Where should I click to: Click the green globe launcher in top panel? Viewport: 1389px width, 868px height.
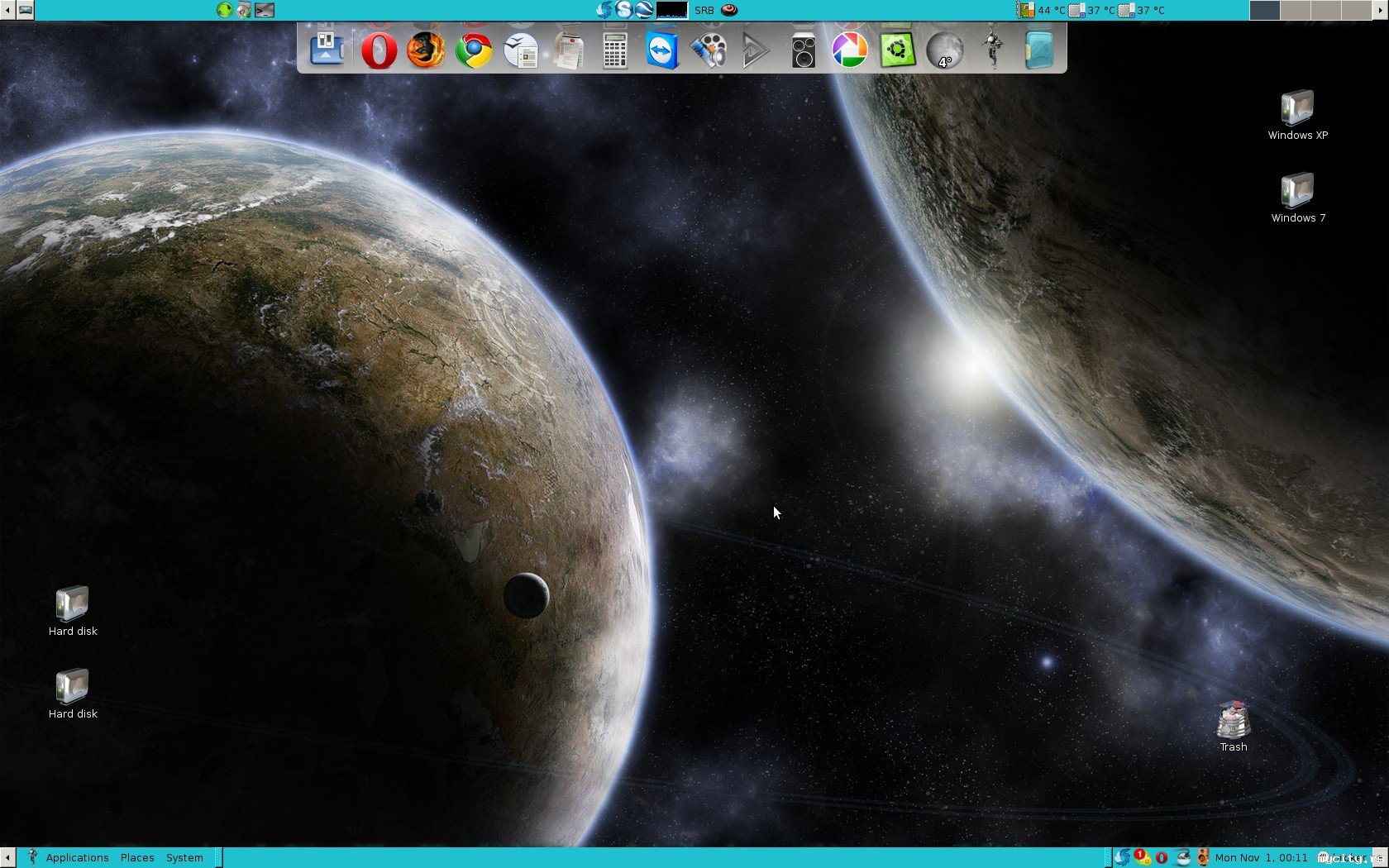tap(225, 10)
